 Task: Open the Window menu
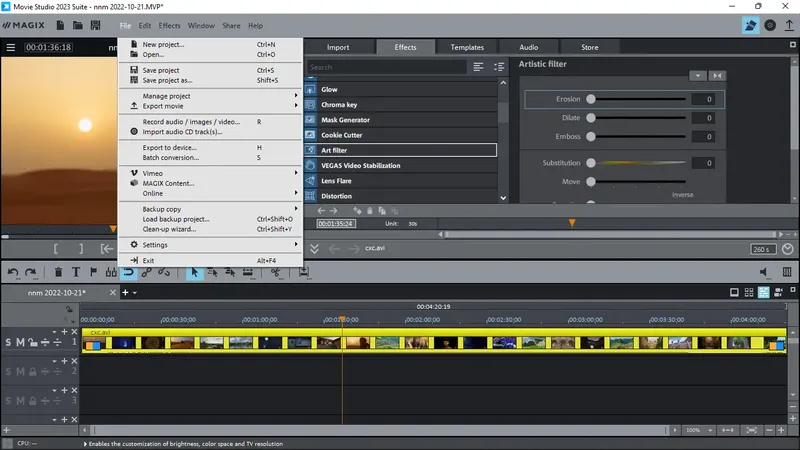pyautogui.click(x=201, y=26)
